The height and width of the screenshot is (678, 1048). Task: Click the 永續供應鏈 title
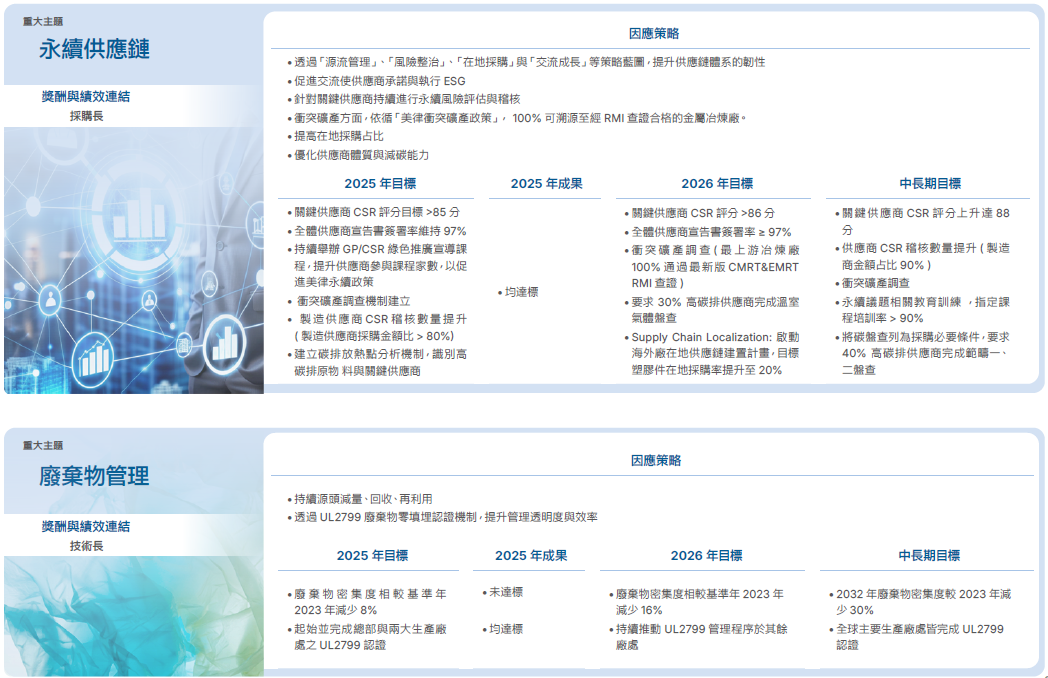coord(94,49)
